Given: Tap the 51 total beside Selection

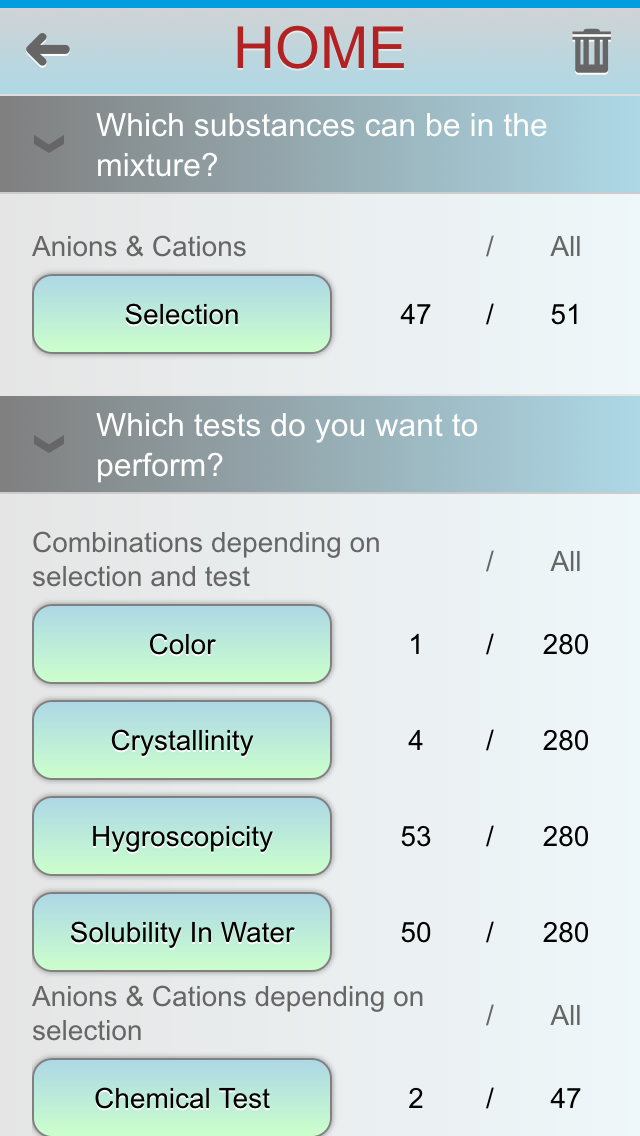Looking at the screenshot, I should (x=565, y=315).
